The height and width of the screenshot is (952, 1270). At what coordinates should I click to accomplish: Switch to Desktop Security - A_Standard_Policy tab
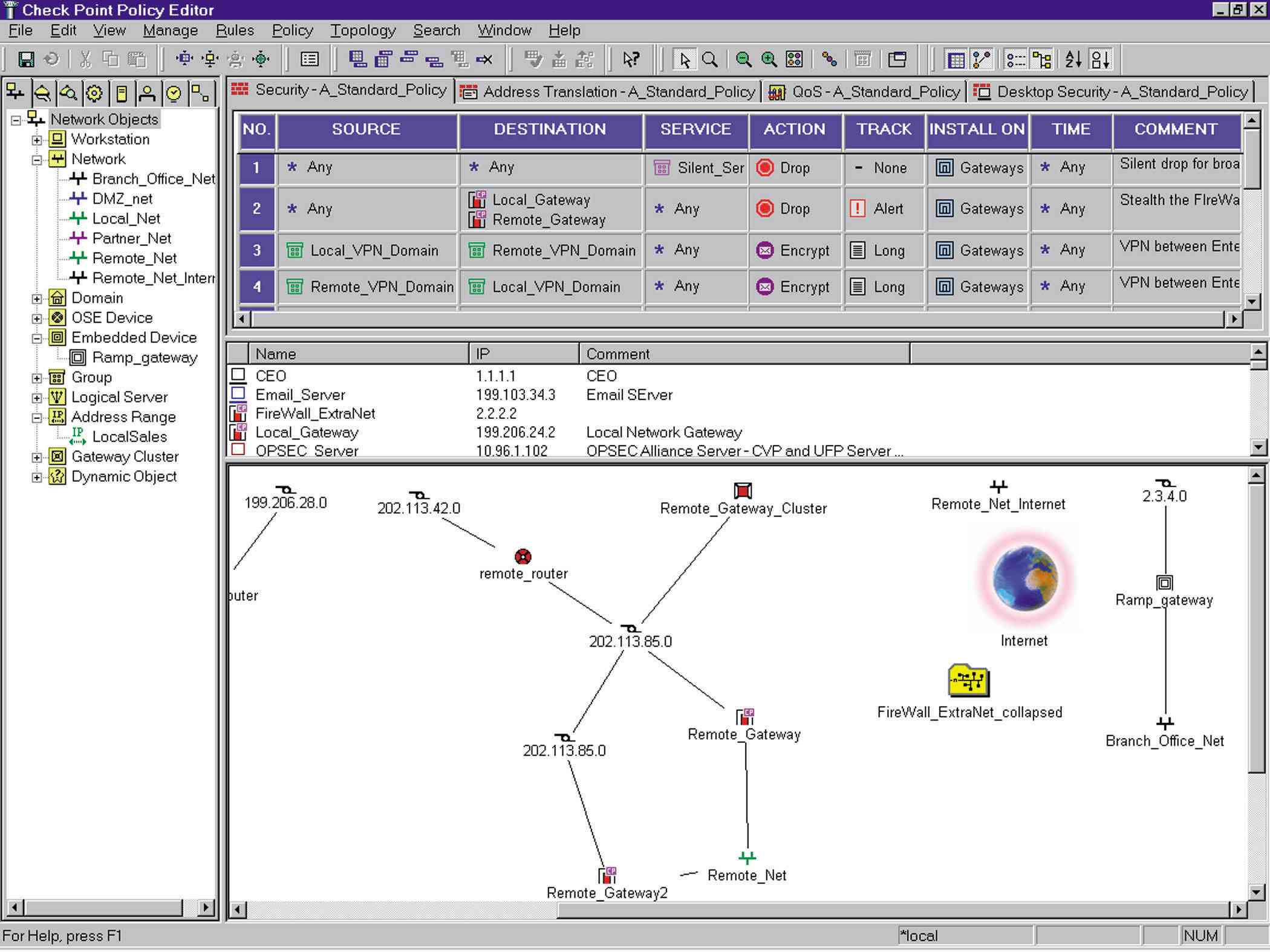click(1110, 92)
